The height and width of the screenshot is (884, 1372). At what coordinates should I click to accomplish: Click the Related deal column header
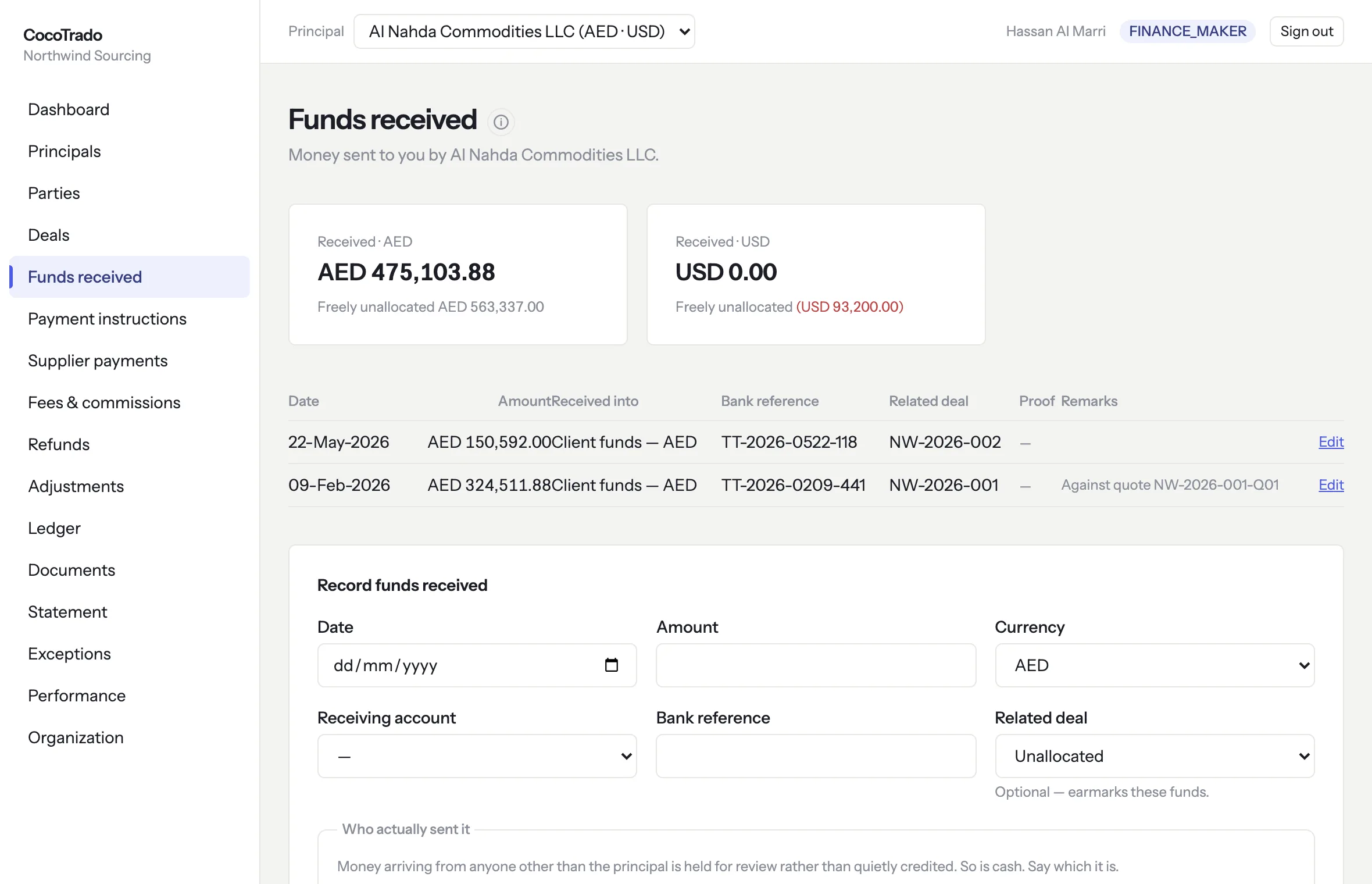(928, 401)
